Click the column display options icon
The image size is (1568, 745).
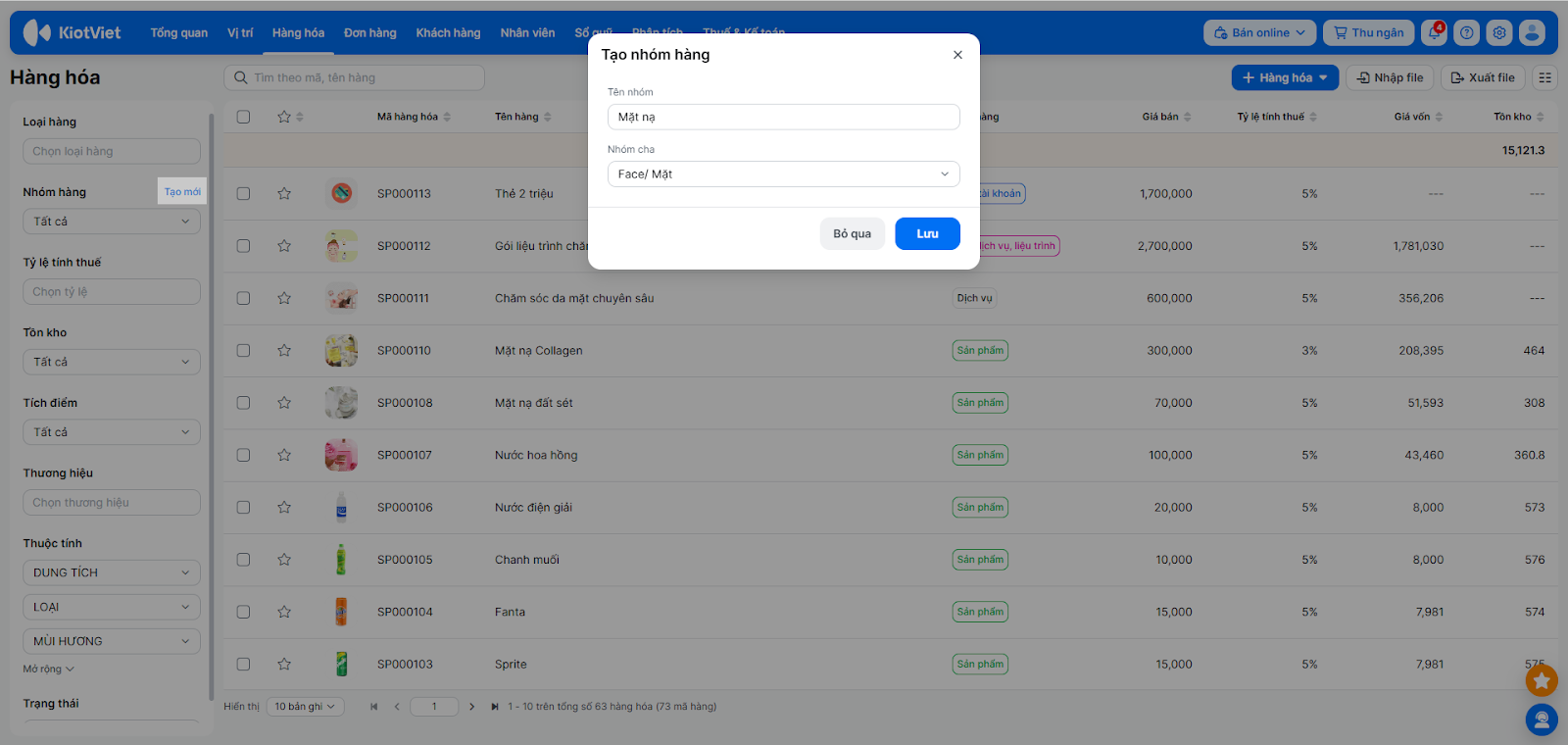(x=1544, y=77)
